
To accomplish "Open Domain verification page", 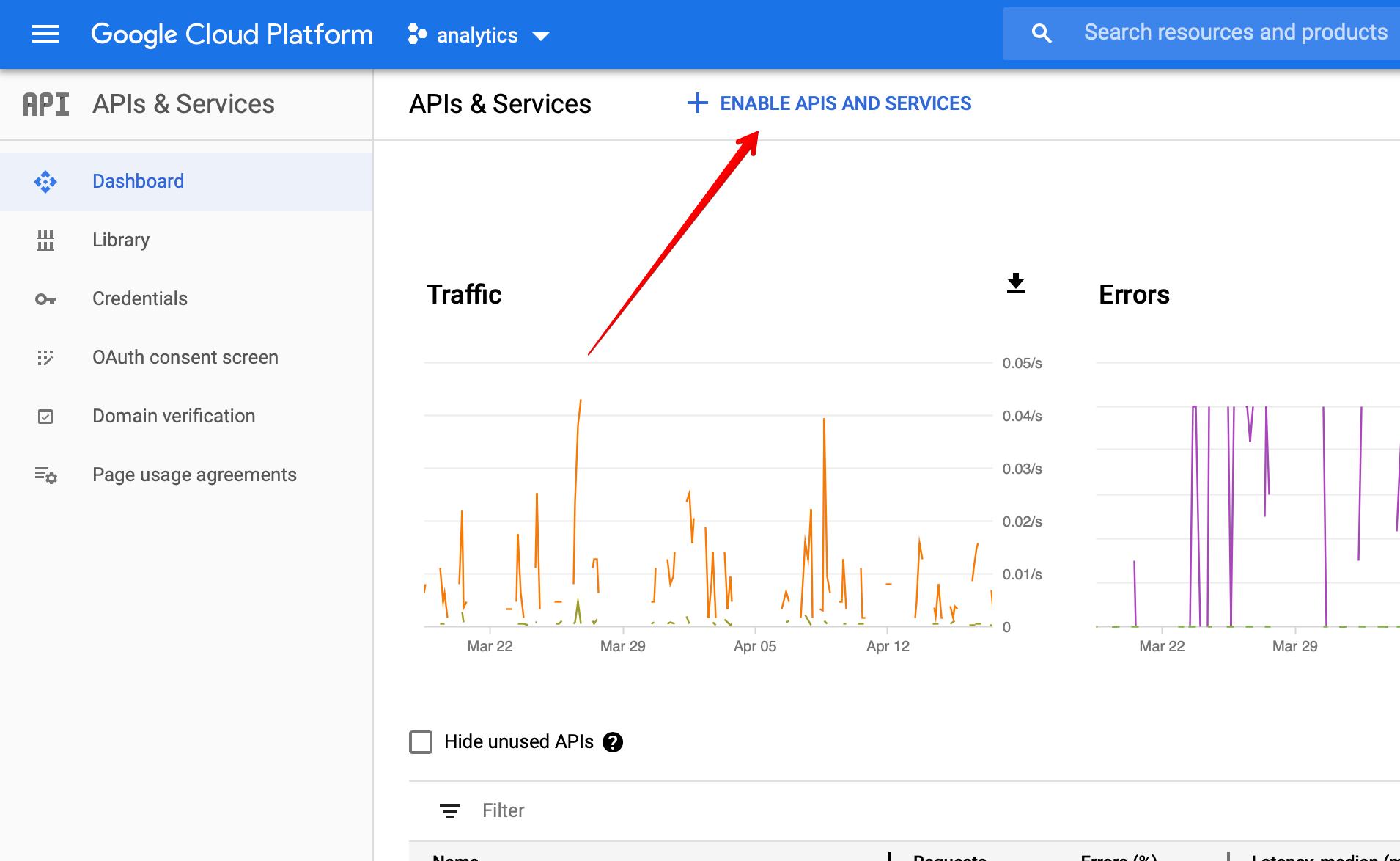I will click(x=186, y=417).
